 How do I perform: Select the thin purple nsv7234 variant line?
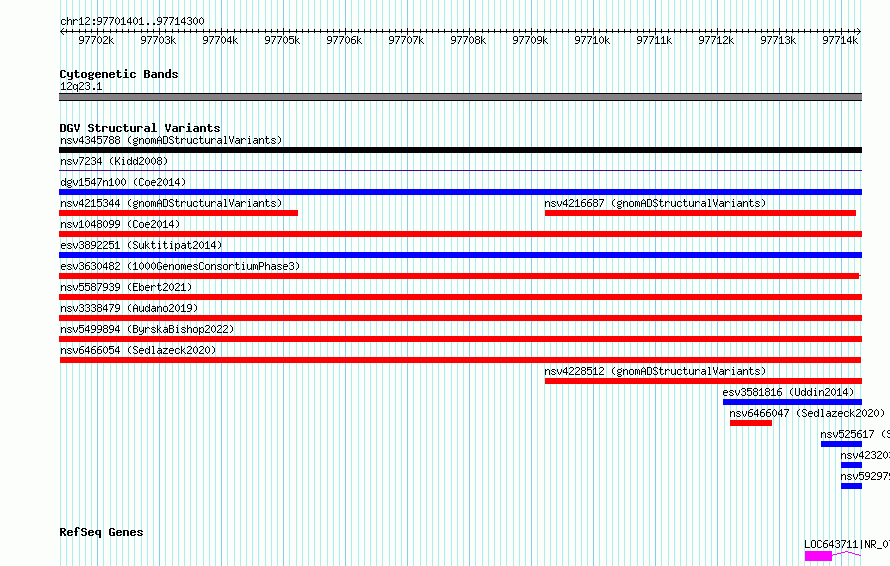click(460, 170)
